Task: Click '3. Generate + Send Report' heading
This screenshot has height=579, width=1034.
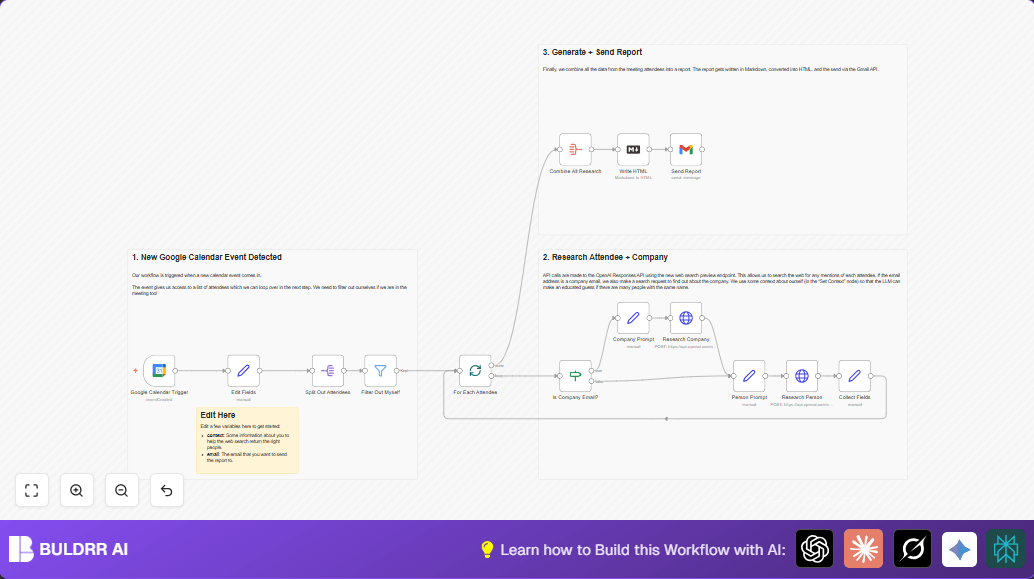Action: [x=592, y=52]
